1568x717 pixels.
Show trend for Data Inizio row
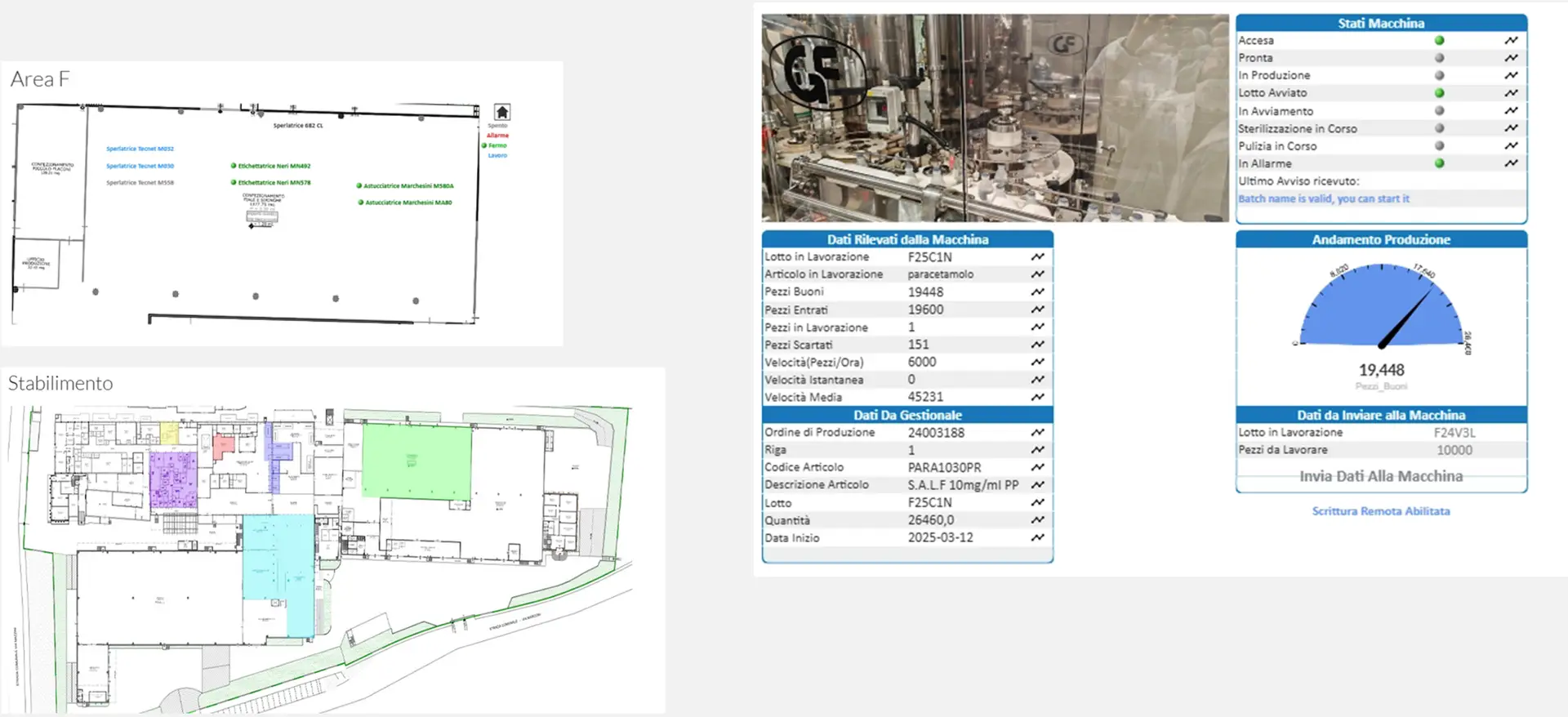pos(1037,537)
